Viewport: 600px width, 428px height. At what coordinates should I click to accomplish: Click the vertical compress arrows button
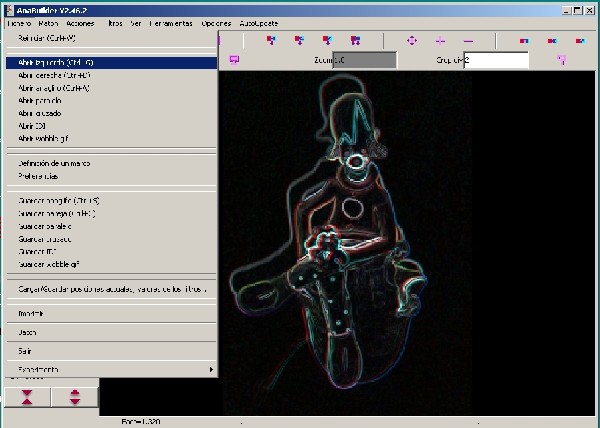27,397
